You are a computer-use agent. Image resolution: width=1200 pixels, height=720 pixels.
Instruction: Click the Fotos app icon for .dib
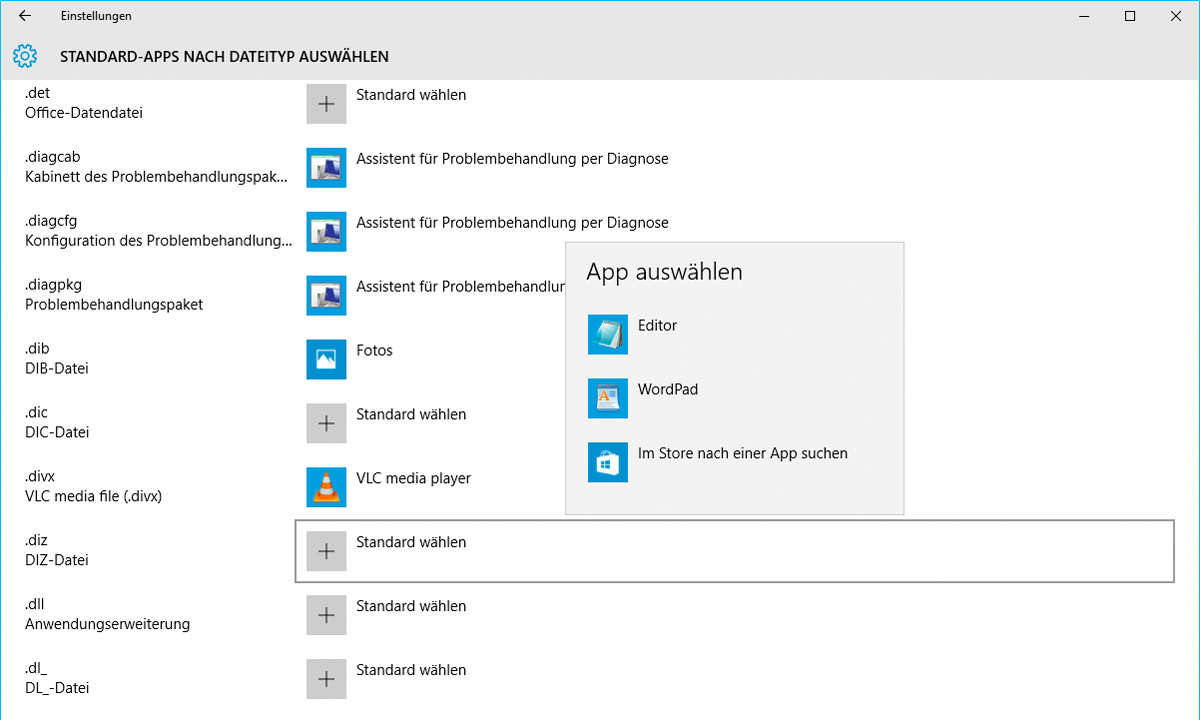(326, 359)
